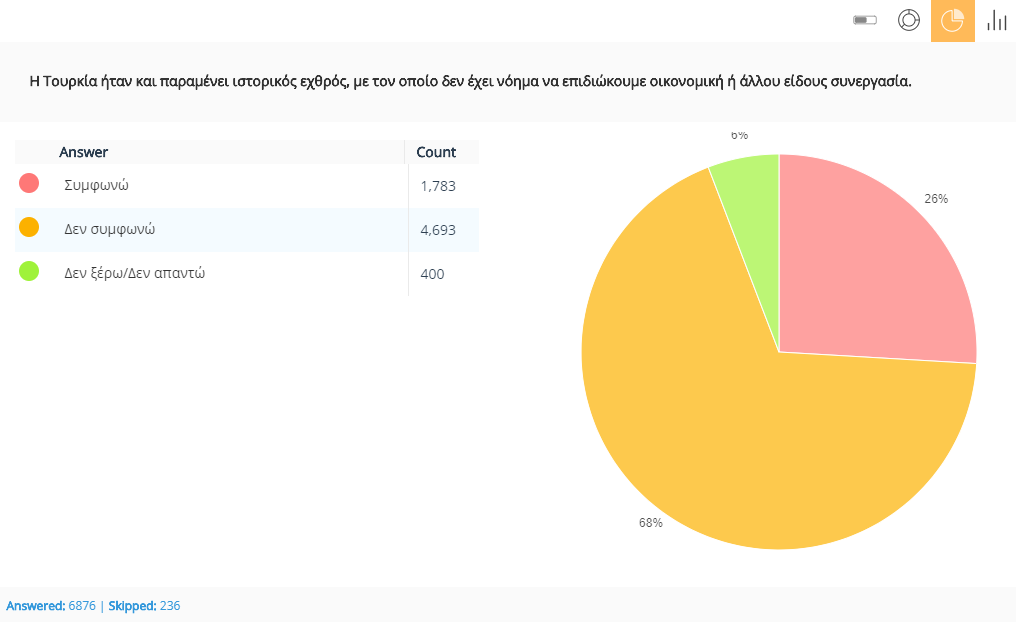Select the Δεν ξέρω/Δεν απαντώ row label

(134, 273)
